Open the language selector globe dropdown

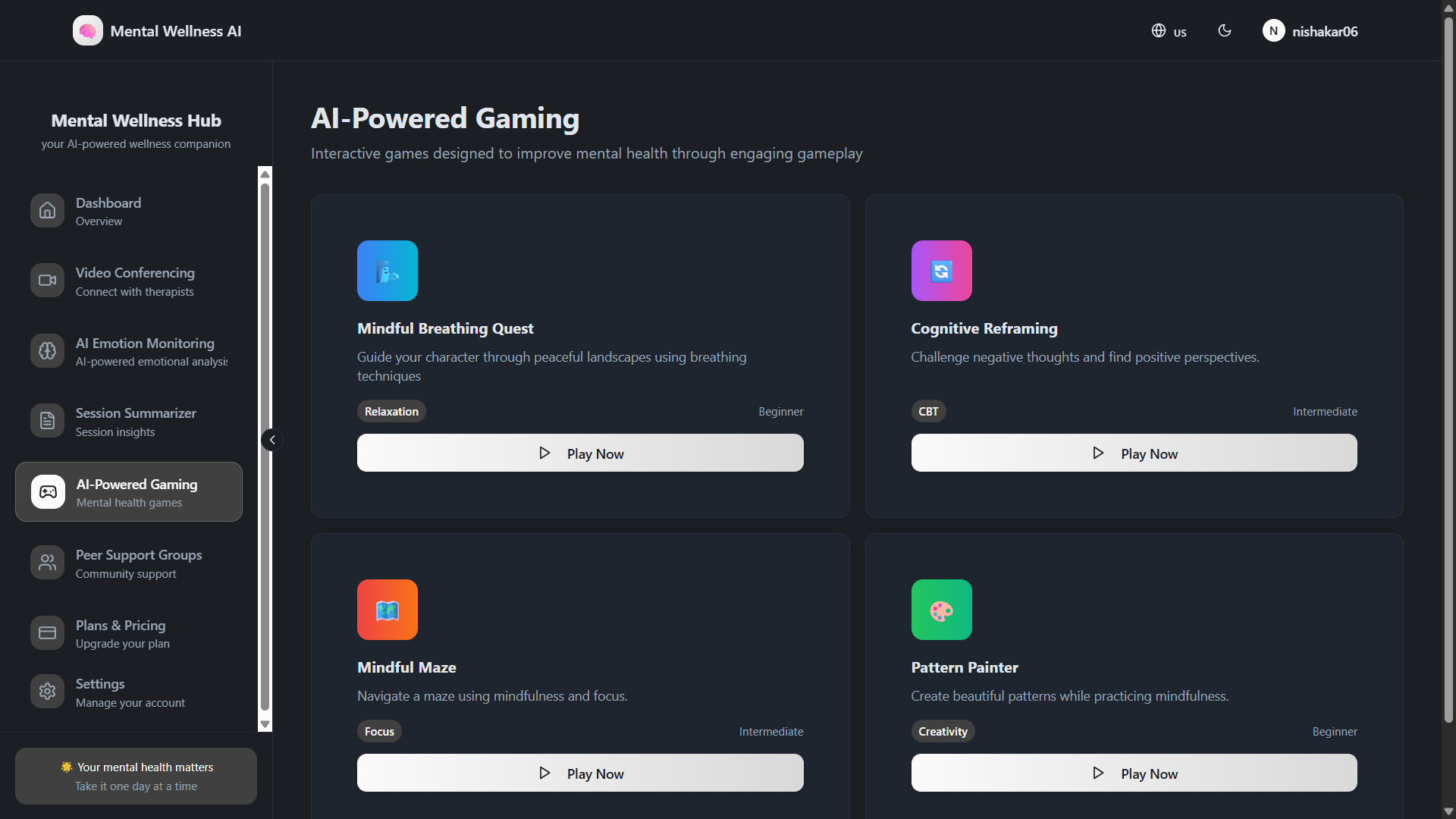click(x=1169, y=31)
